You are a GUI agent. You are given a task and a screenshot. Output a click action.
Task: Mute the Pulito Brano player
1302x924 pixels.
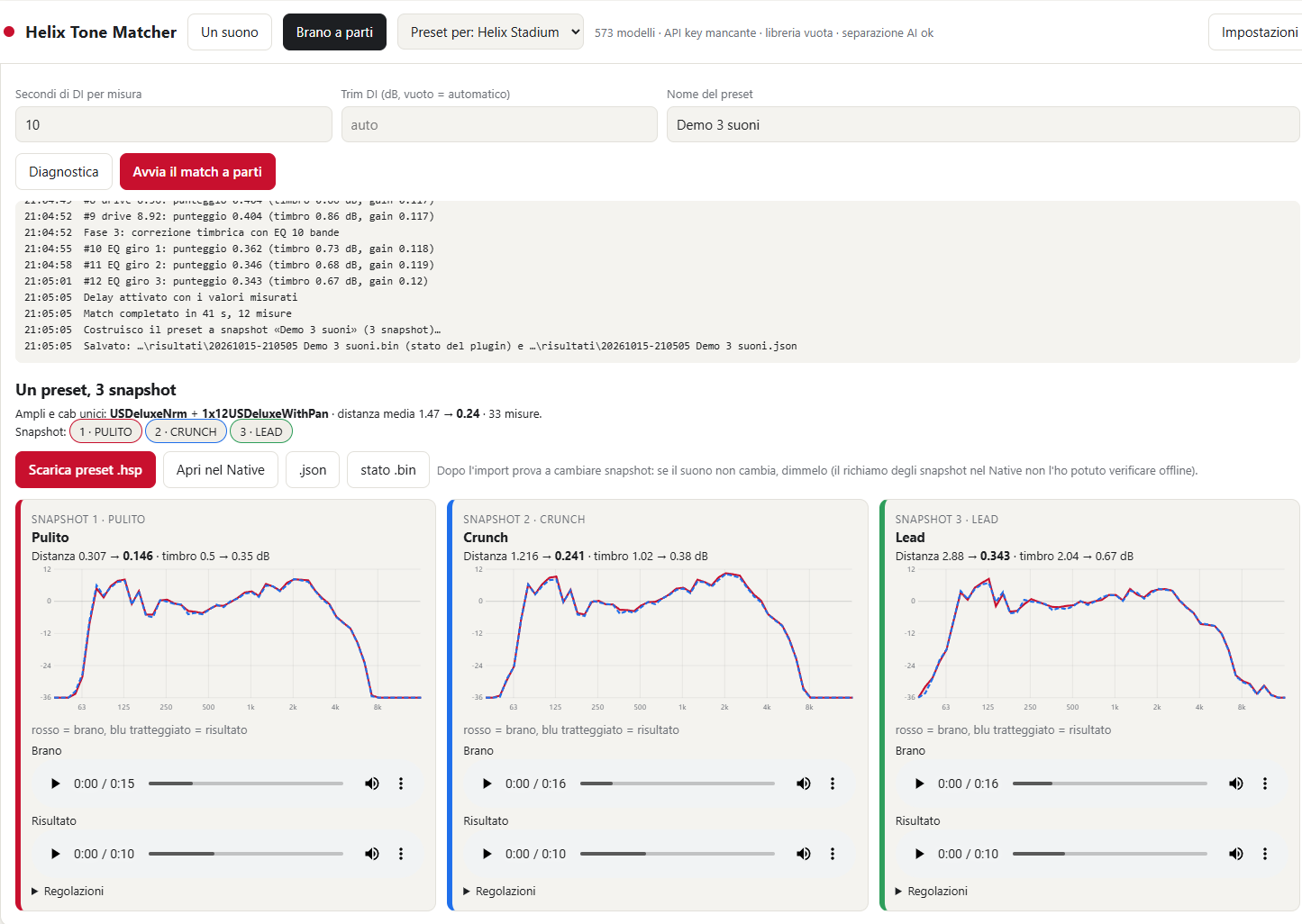372,784
